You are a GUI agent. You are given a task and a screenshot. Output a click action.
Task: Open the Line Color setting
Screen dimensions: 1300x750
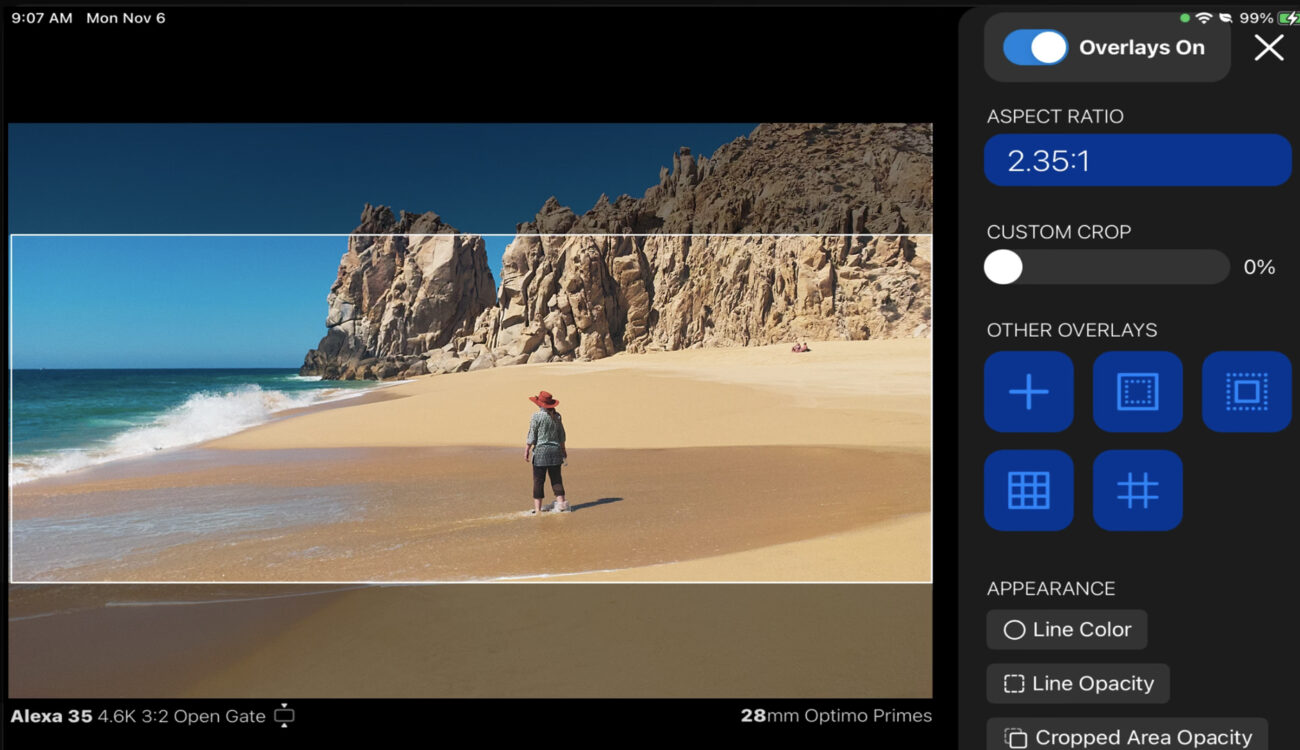pyautogui.click(x=1067, y=630)
